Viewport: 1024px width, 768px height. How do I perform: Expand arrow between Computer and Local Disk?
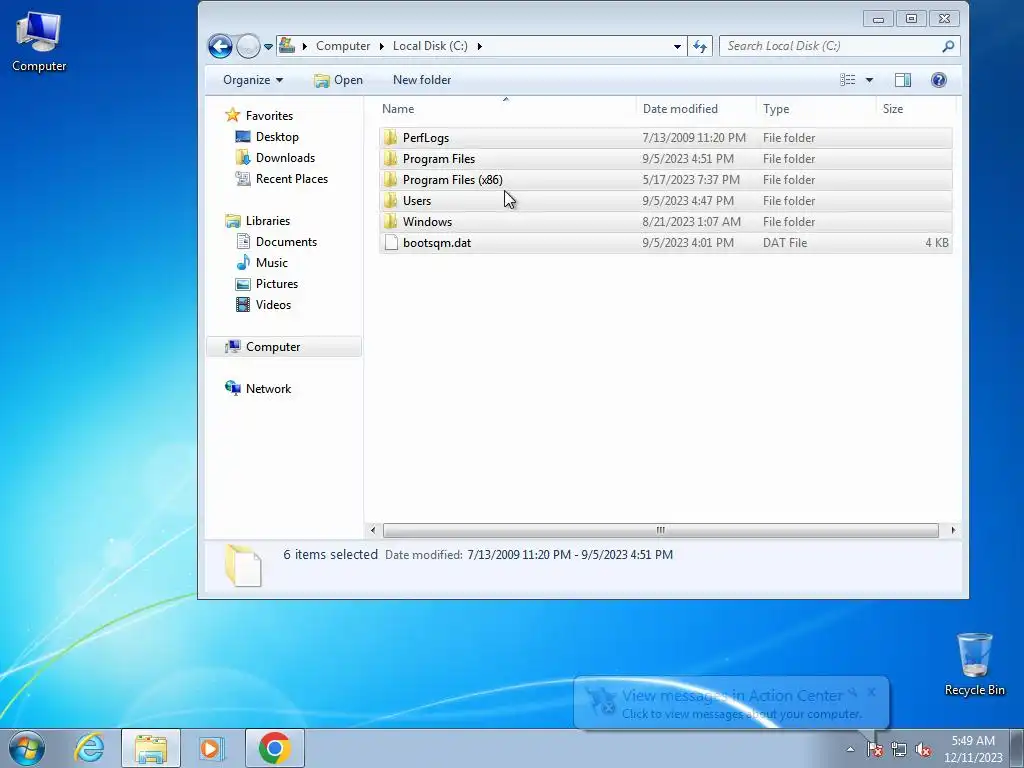tap(381, 46)
